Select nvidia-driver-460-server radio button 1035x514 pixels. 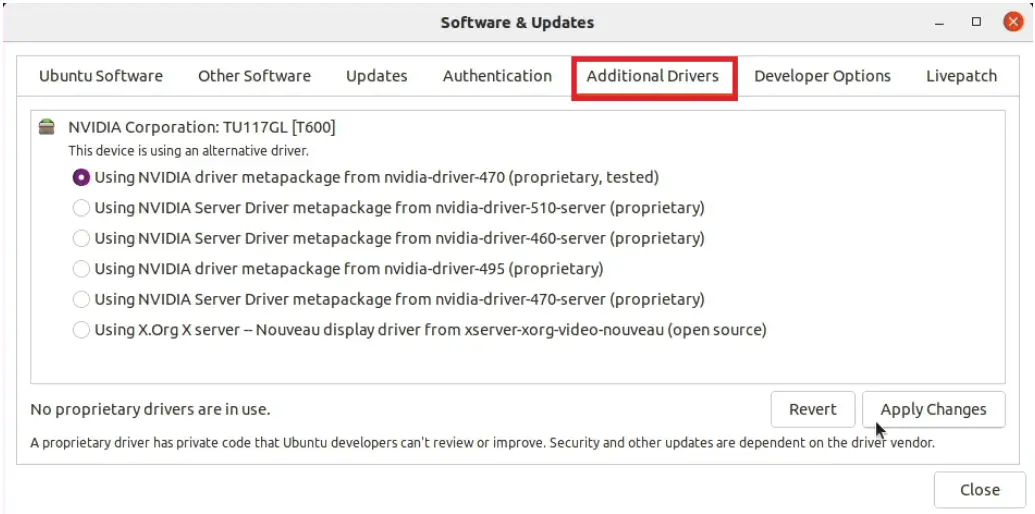[82, 239]
